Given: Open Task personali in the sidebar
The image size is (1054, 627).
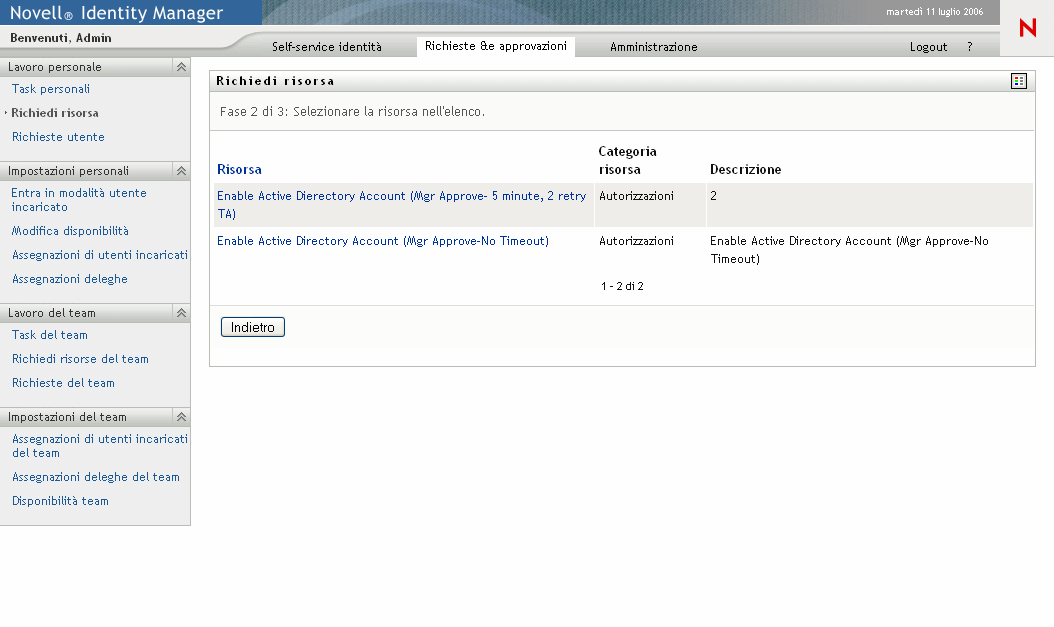Looking at the screenshot, I should pyautogui.click(x=50, y=89).
